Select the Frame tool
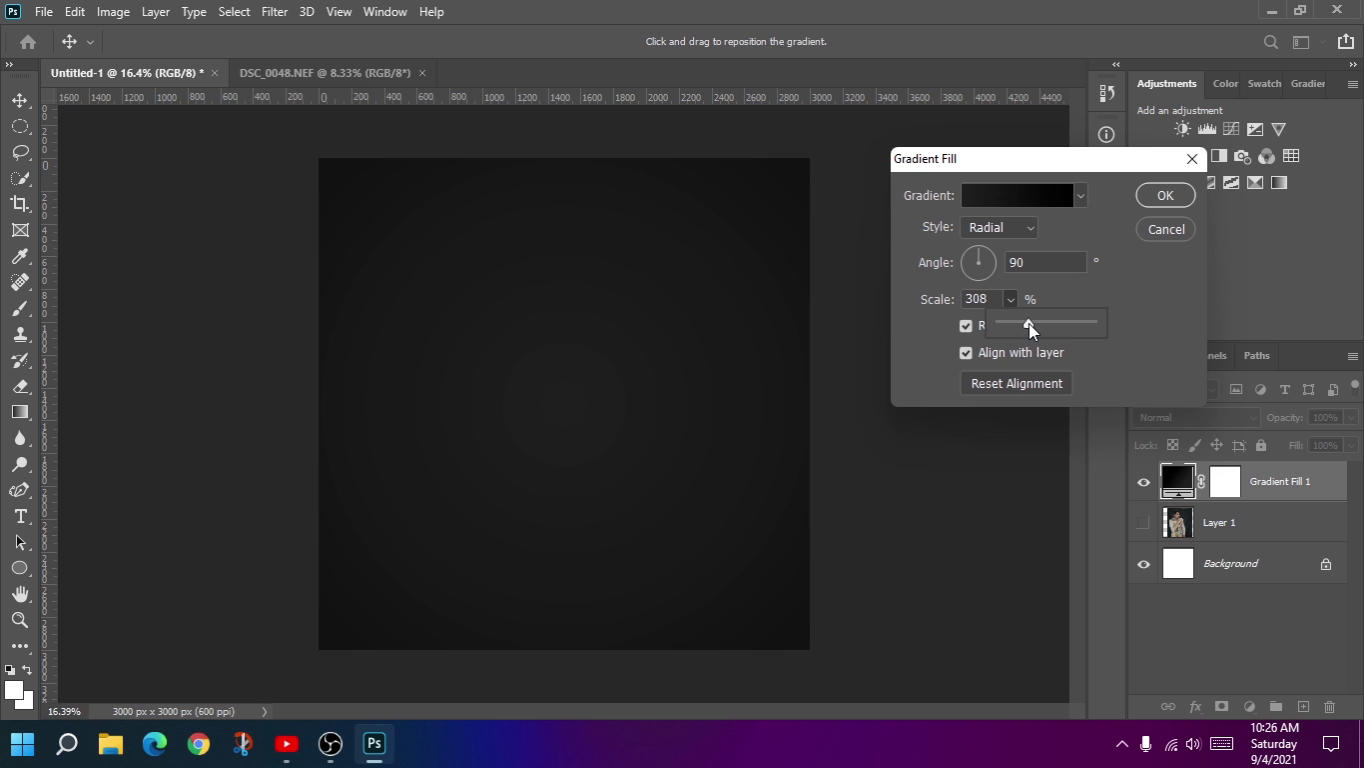Viewport: 1364px width, 768px height. coord(20,230)
